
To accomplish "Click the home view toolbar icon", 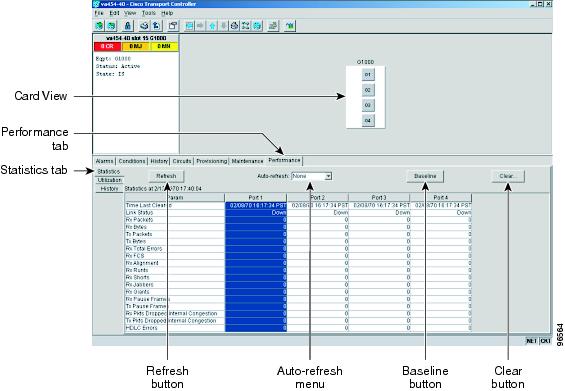I will (x=235, y=26).
